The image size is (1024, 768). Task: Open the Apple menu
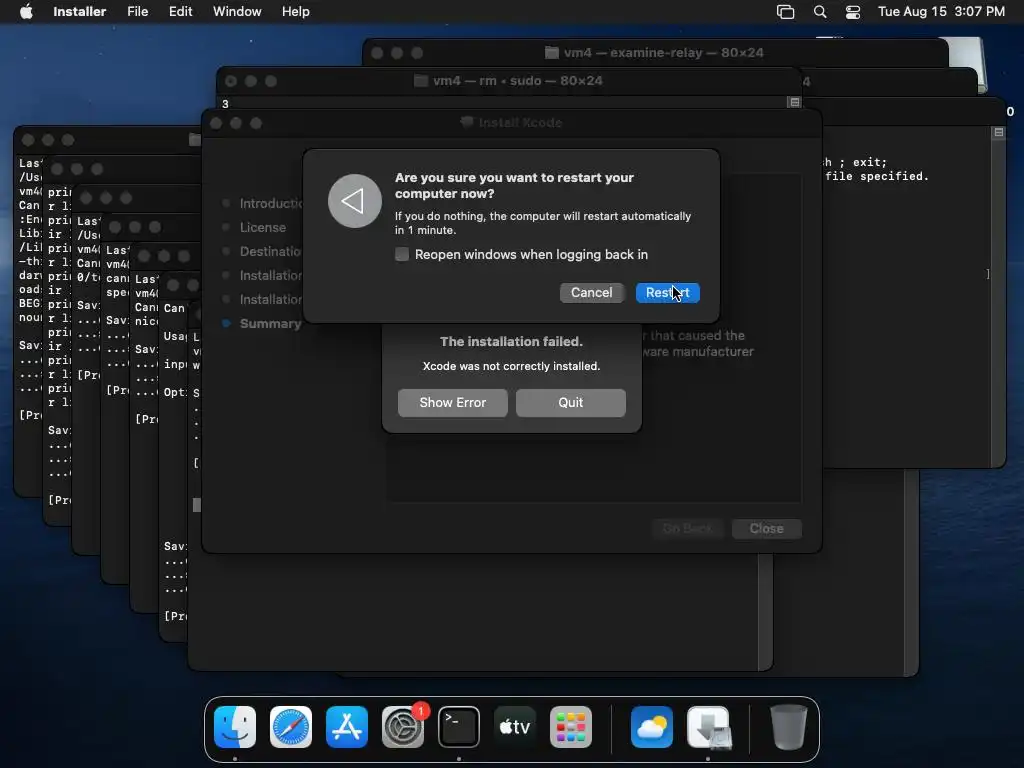coord(27,12)
